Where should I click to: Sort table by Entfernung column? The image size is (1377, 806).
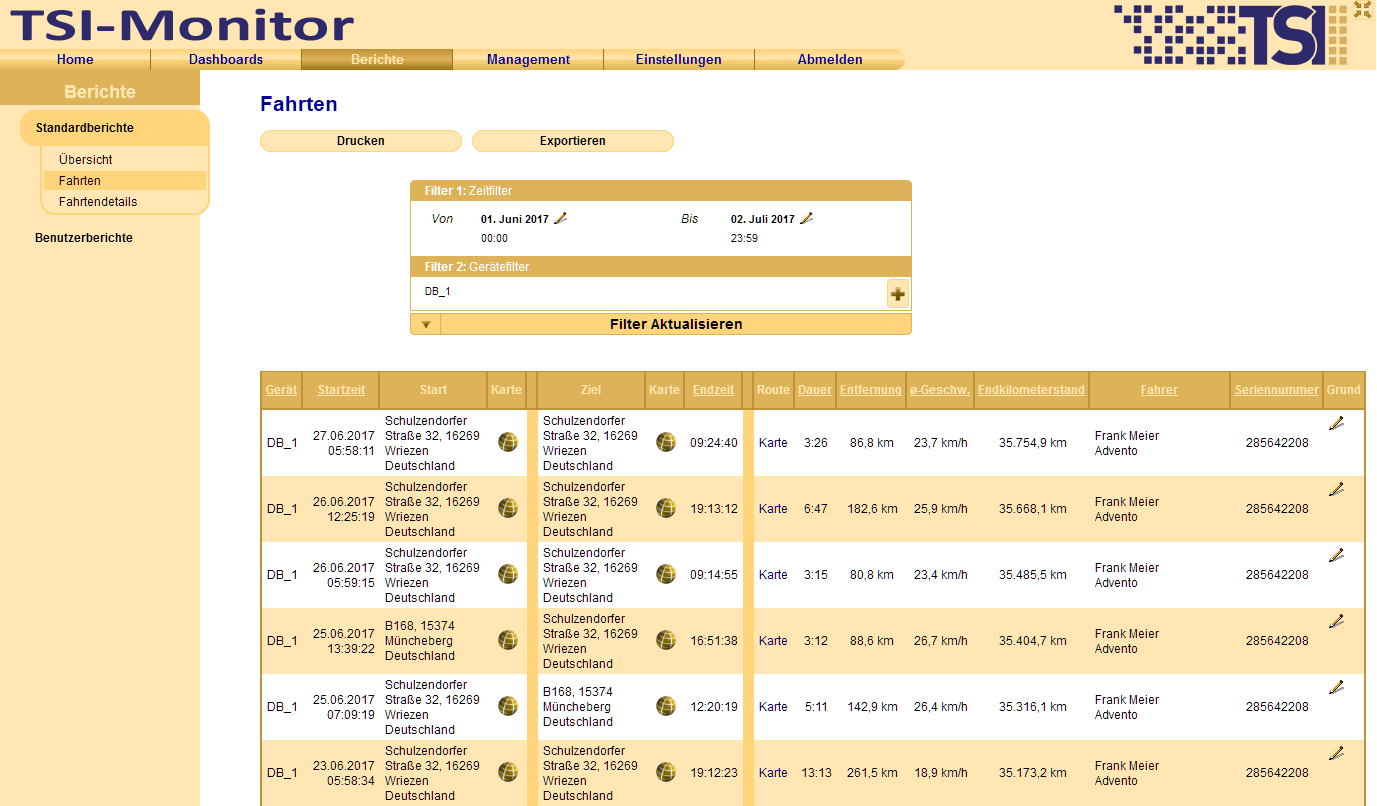point(871,390)
